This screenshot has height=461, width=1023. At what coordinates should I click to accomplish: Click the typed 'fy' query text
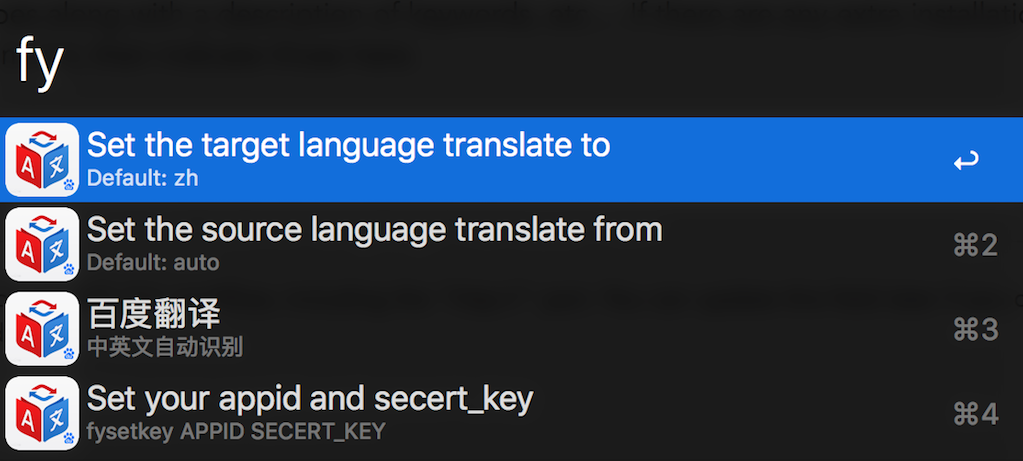[40, 60]
